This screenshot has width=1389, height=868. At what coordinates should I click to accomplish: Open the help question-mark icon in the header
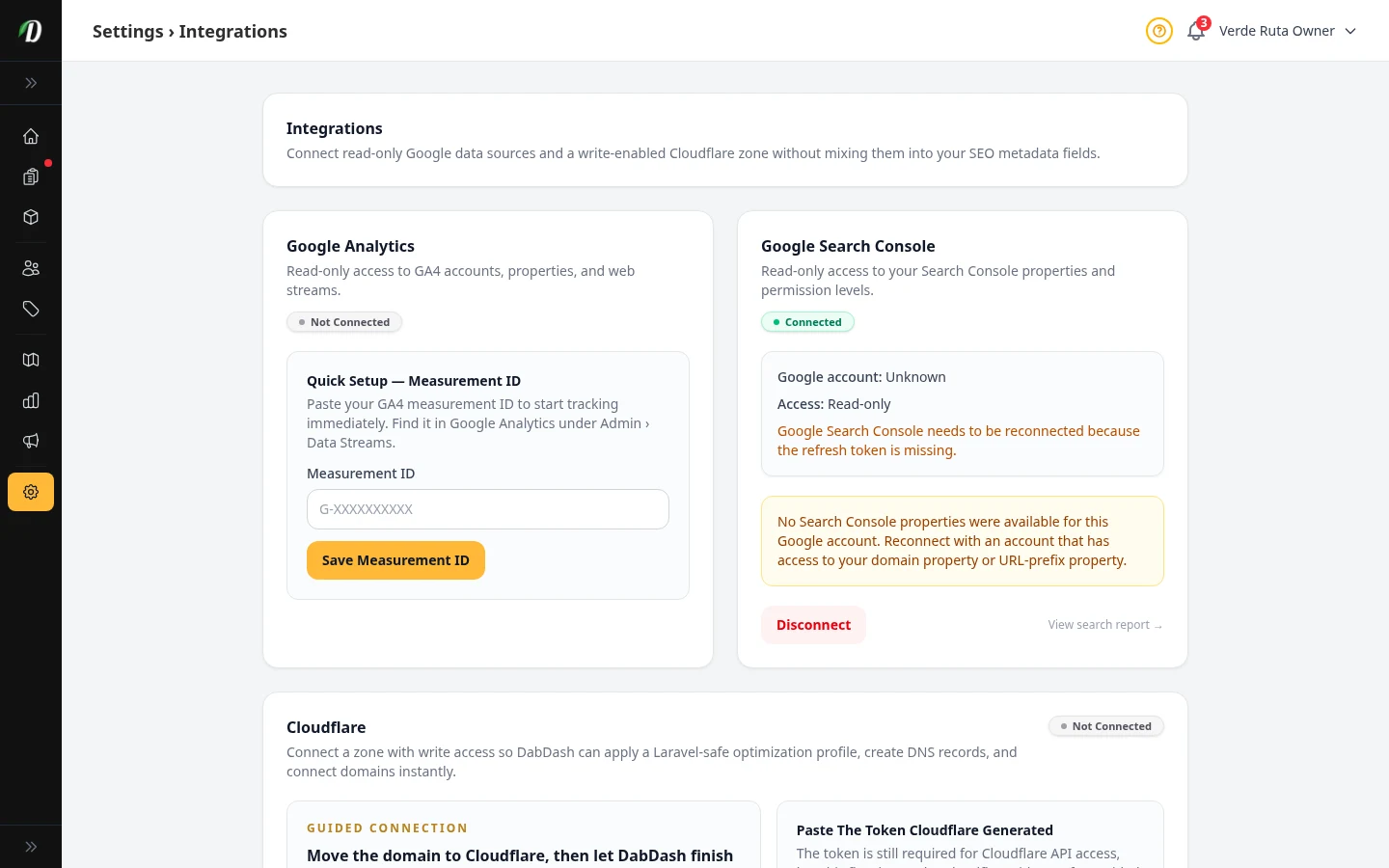[x=1159, y=31]
